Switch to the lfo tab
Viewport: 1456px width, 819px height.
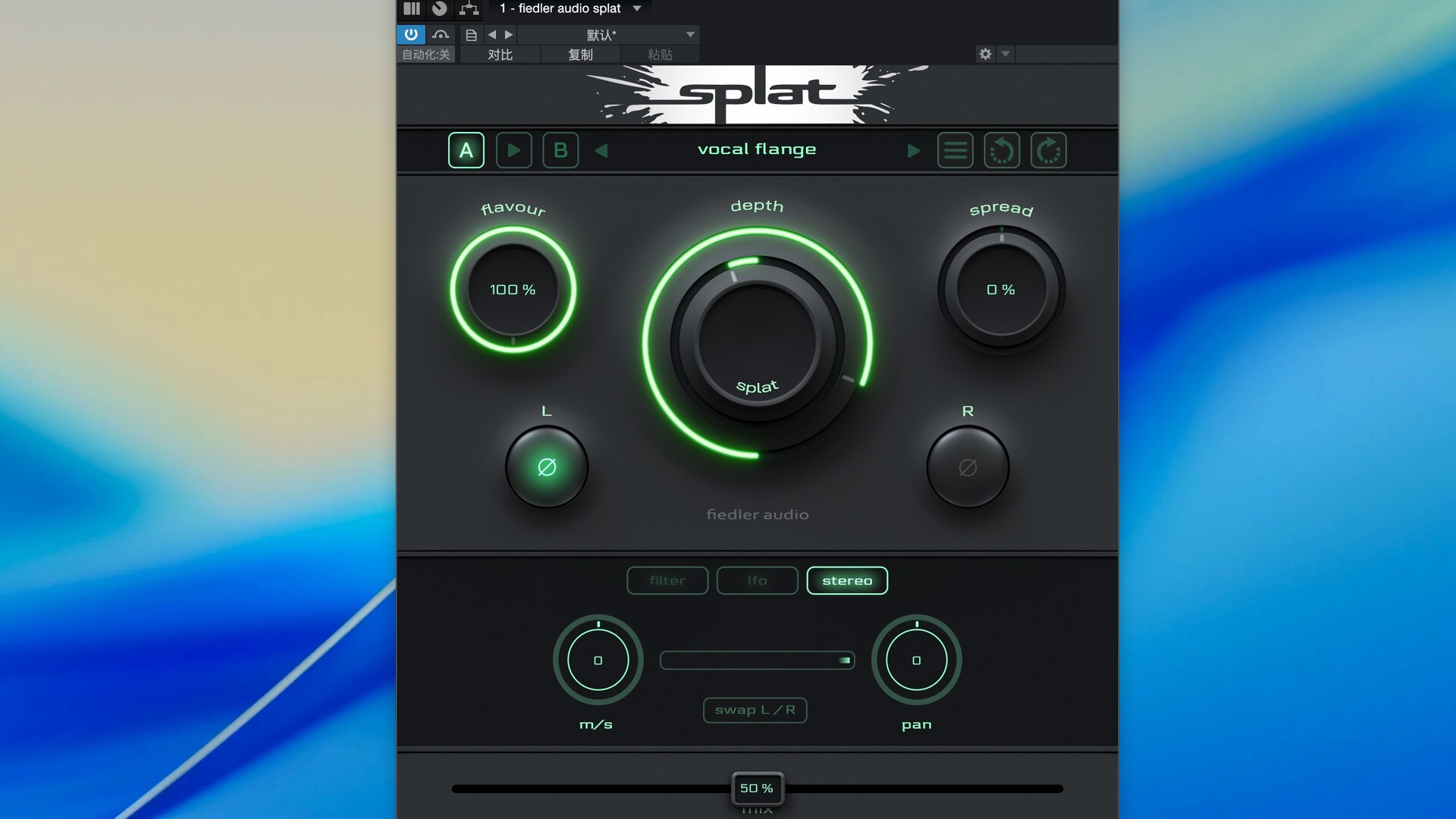757,581
